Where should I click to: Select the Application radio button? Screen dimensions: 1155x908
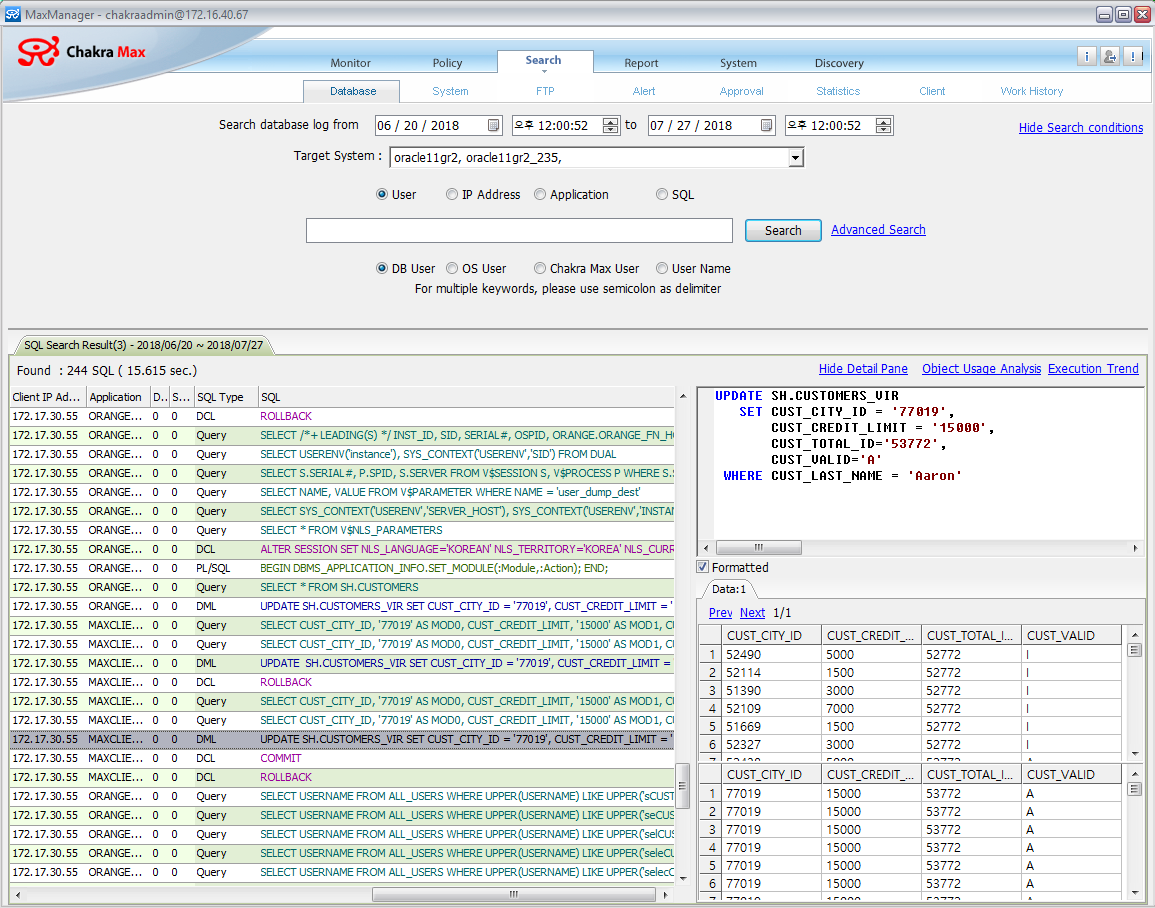coord(540,194)
